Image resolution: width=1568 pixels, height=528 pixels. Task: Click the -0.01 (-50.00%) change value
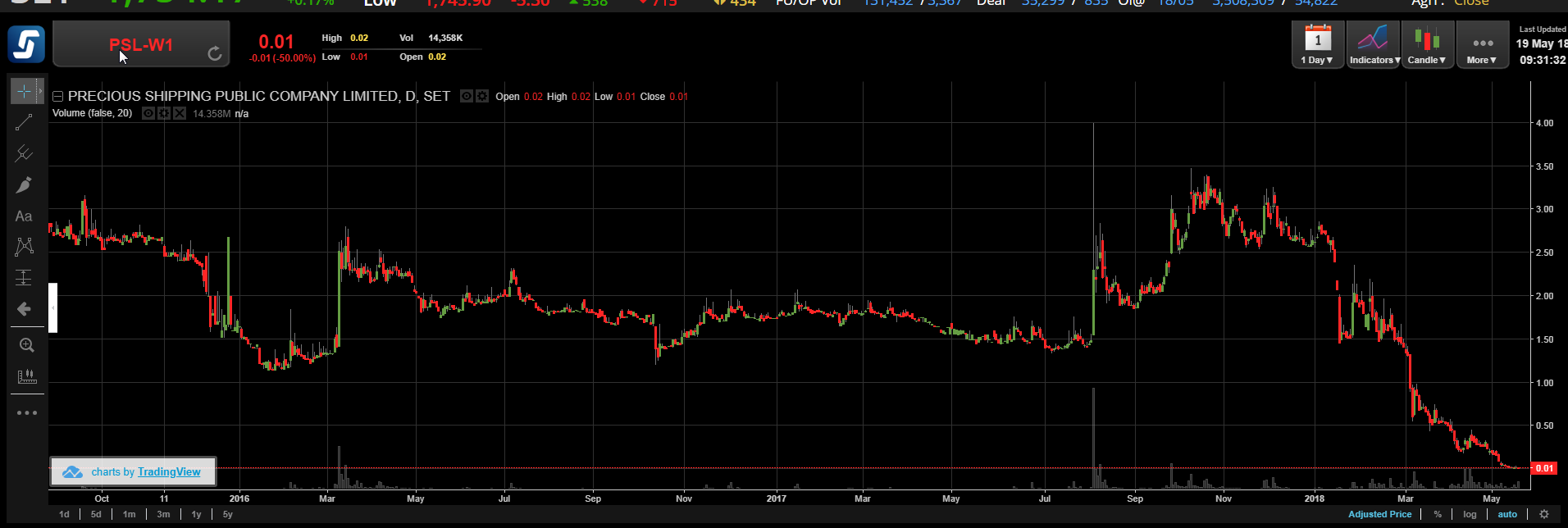[282, 58]
